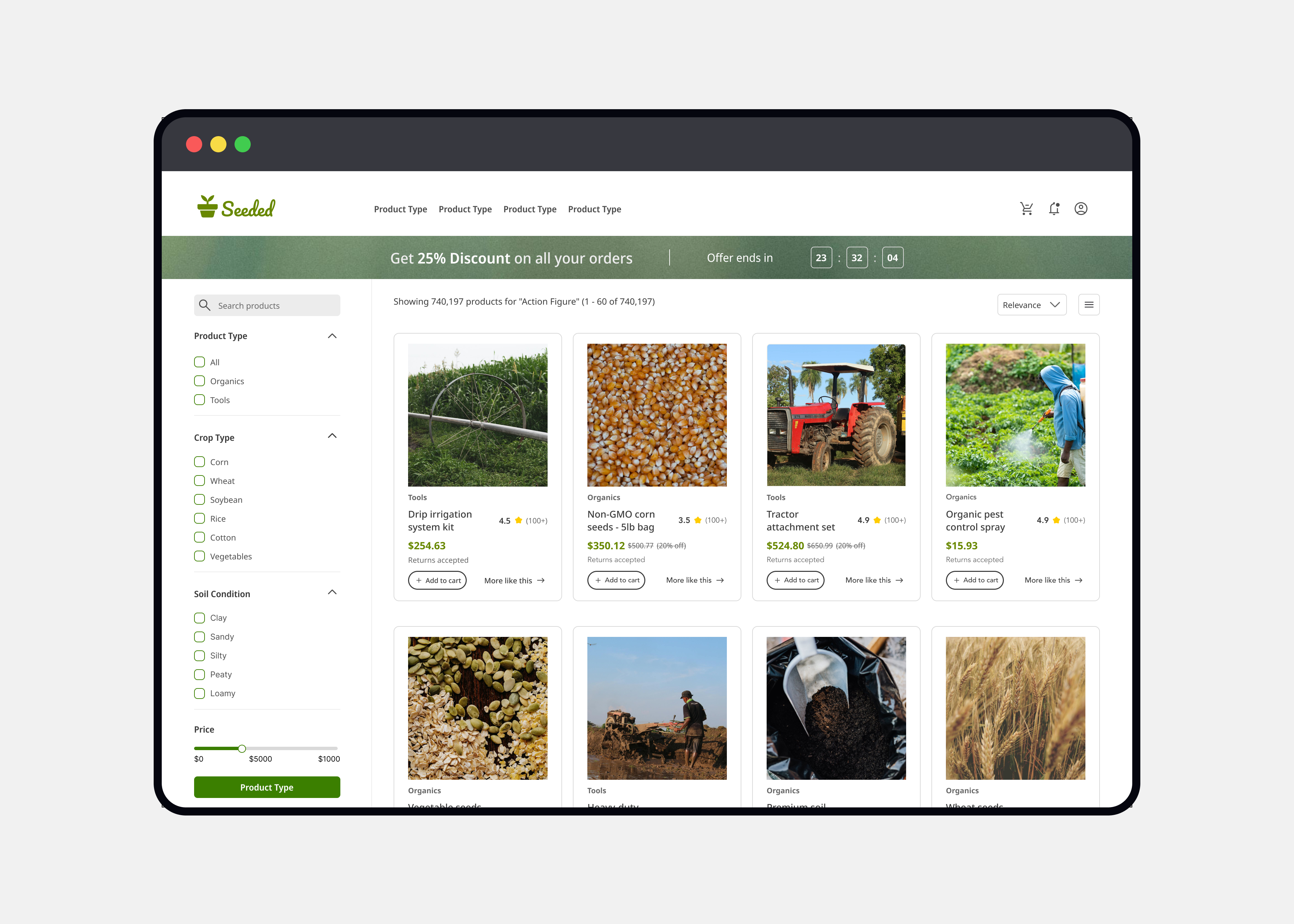This screenshot has height=924, width=1294.
Task: Check the Sandy soil condition box
Action: click(199, 636)
